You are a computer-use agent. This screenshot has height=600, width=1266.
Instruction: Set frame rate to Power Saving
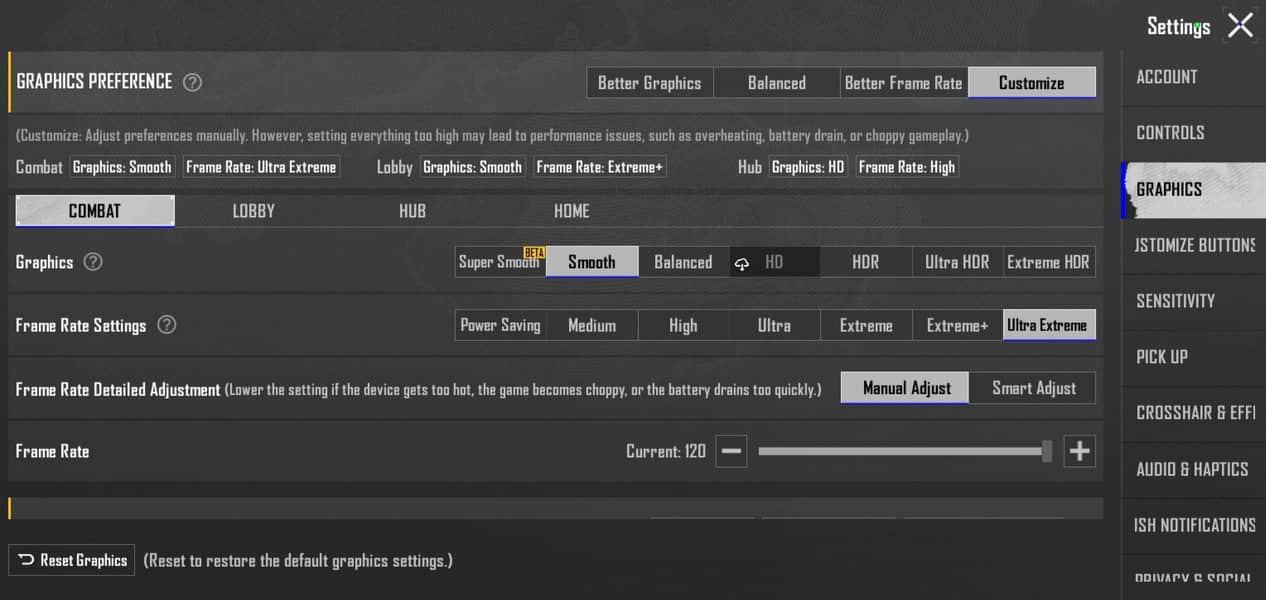[500, 325]
